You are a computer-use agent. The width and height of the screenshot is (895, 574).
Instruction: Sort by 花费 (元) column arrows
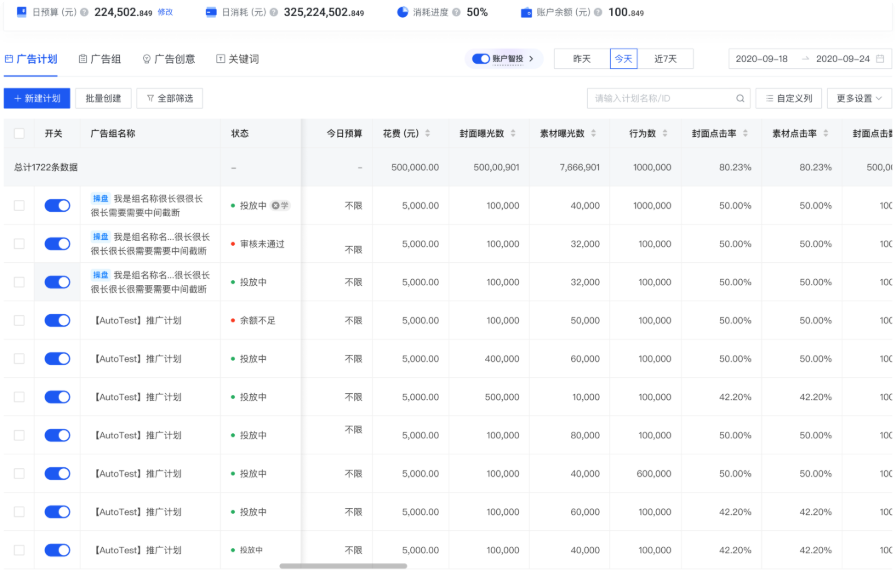click(x=428, y=133)
